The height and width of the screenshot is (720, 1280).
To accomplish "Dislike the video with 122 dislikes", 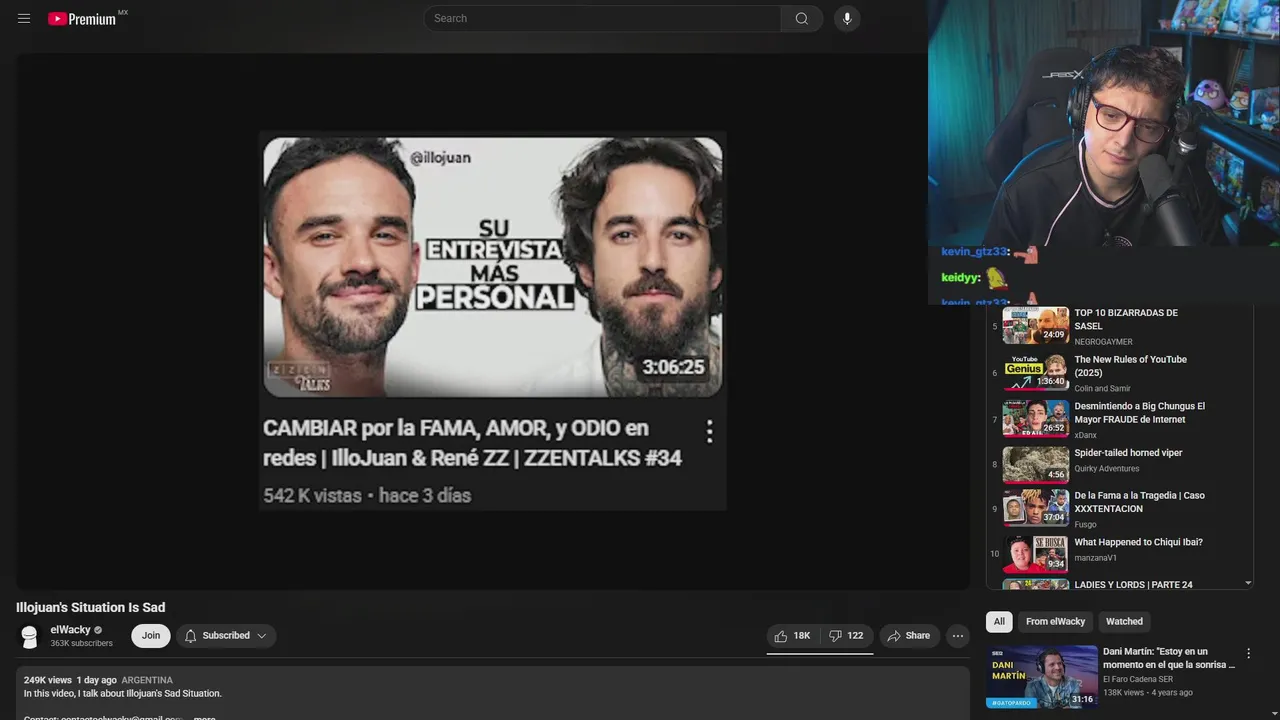I will 846,636.
